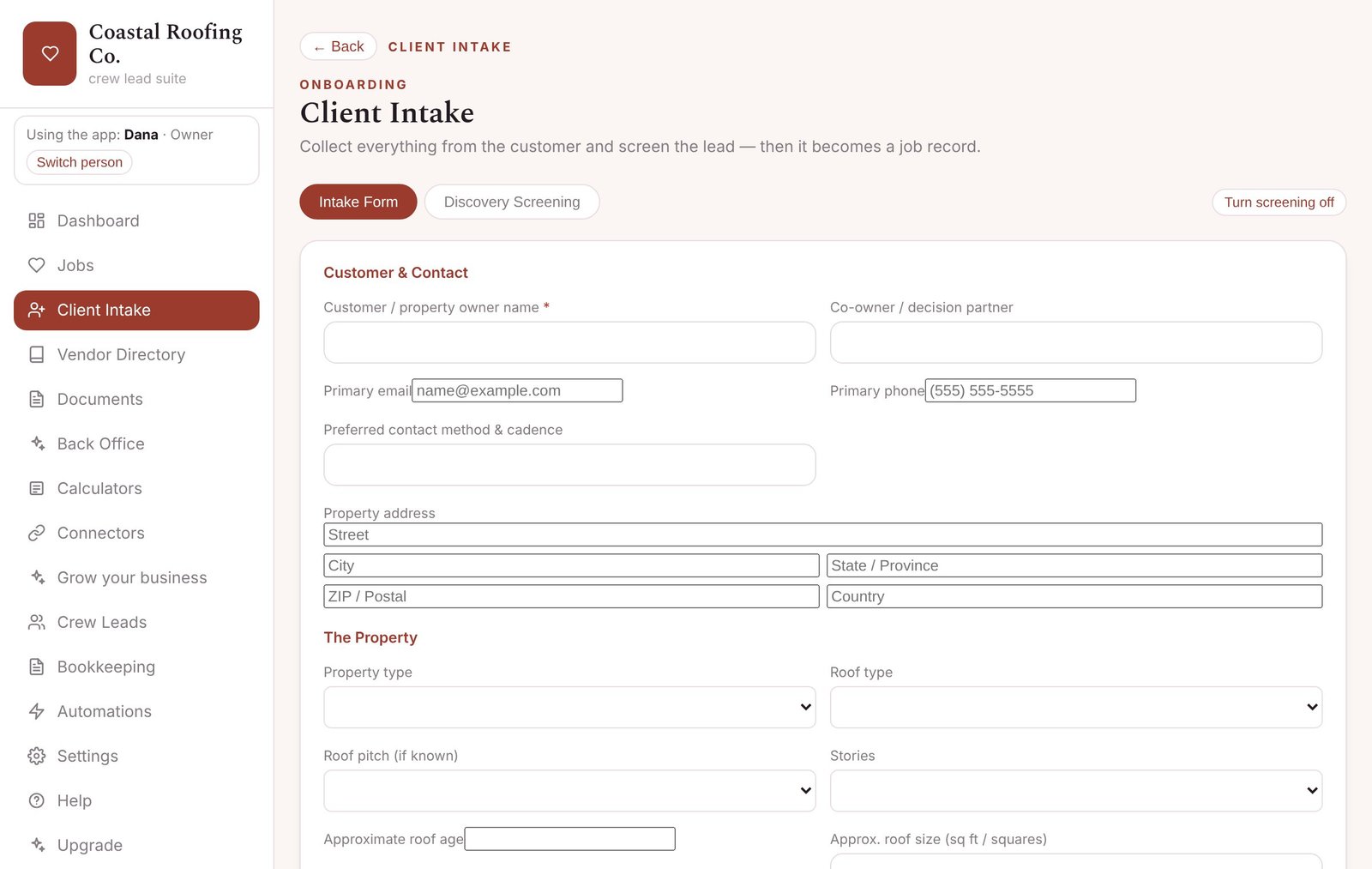Click the Automations lightning icon

tap(36, 711)
